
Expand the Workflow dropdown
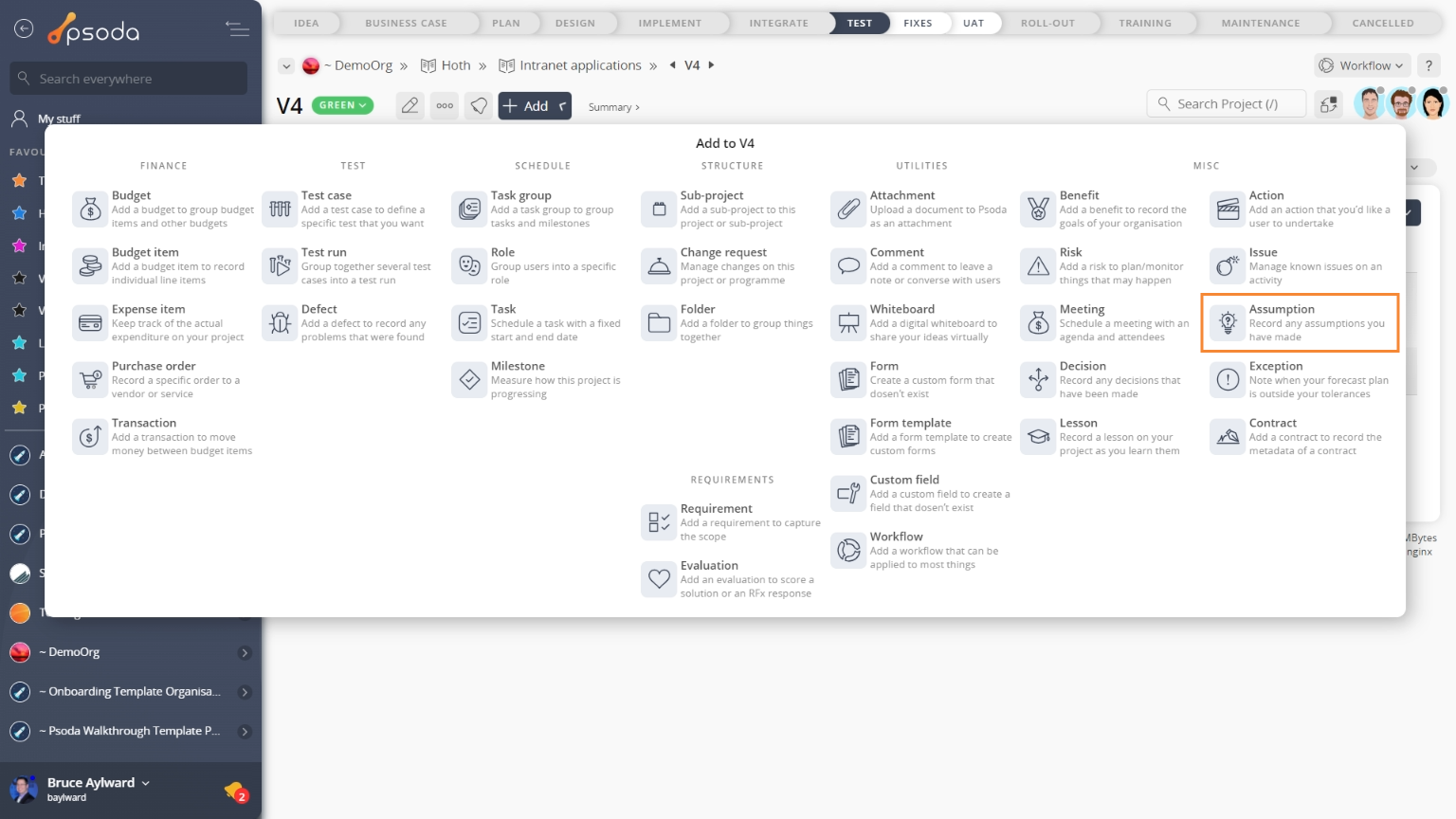1363,65
